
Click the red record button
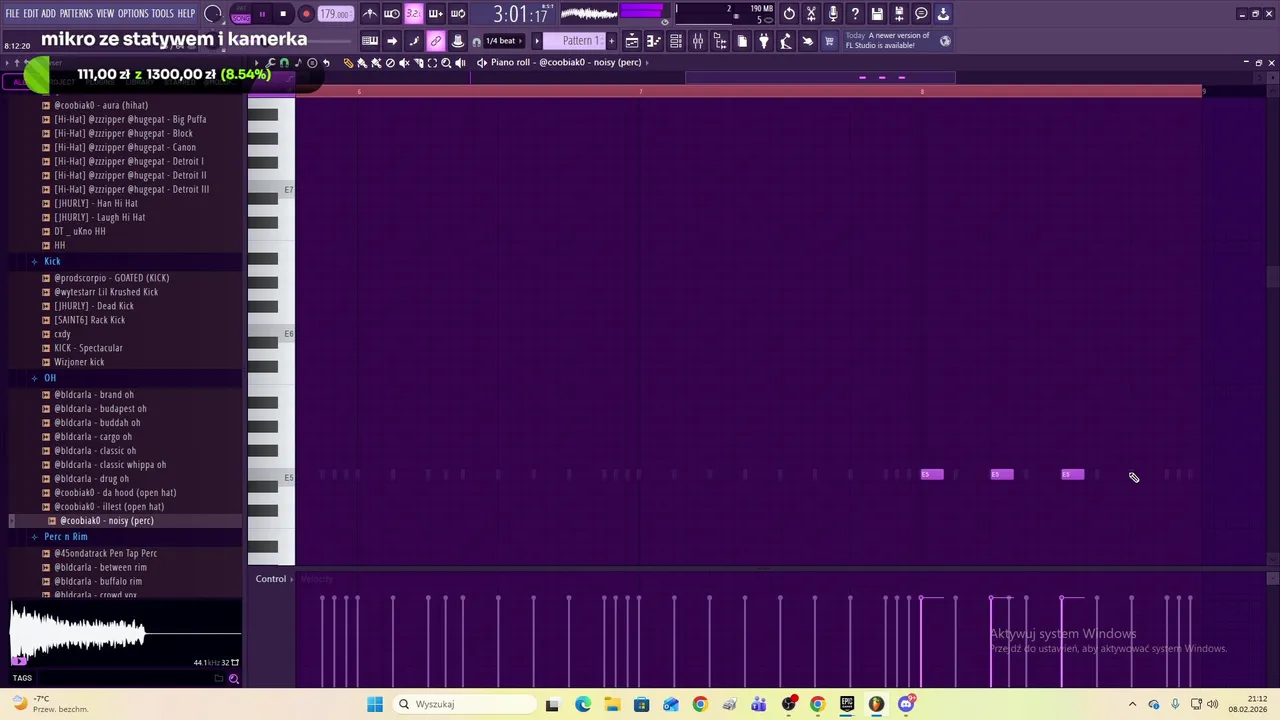306,14
